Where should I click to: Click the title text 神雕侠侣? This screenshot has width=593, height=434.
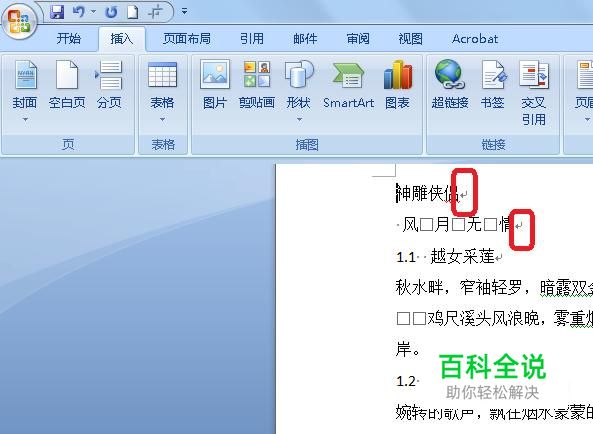tap(427, 194)
